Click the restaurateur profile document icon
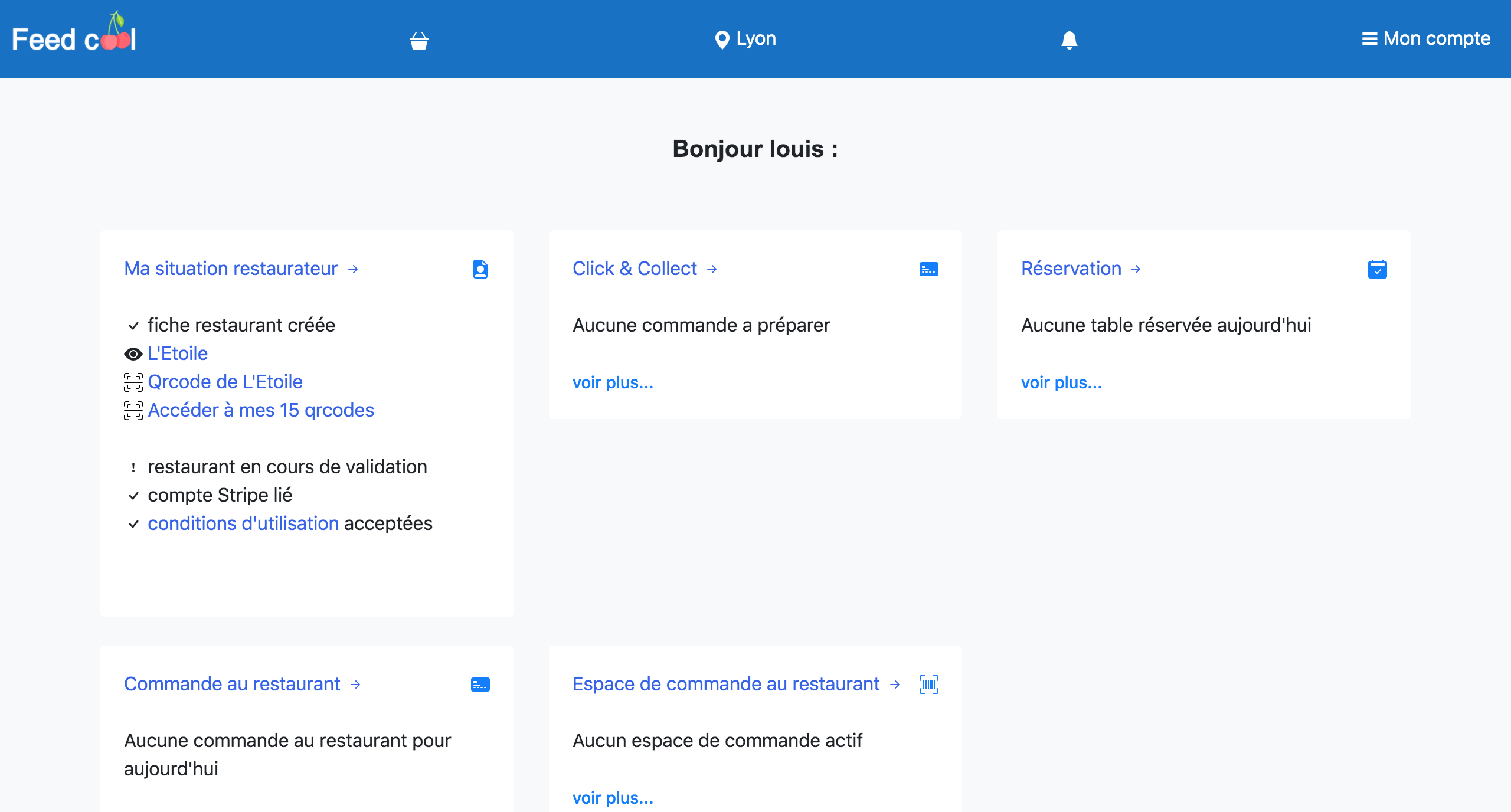Screen dimensions: 1511x812 [480, 269]
